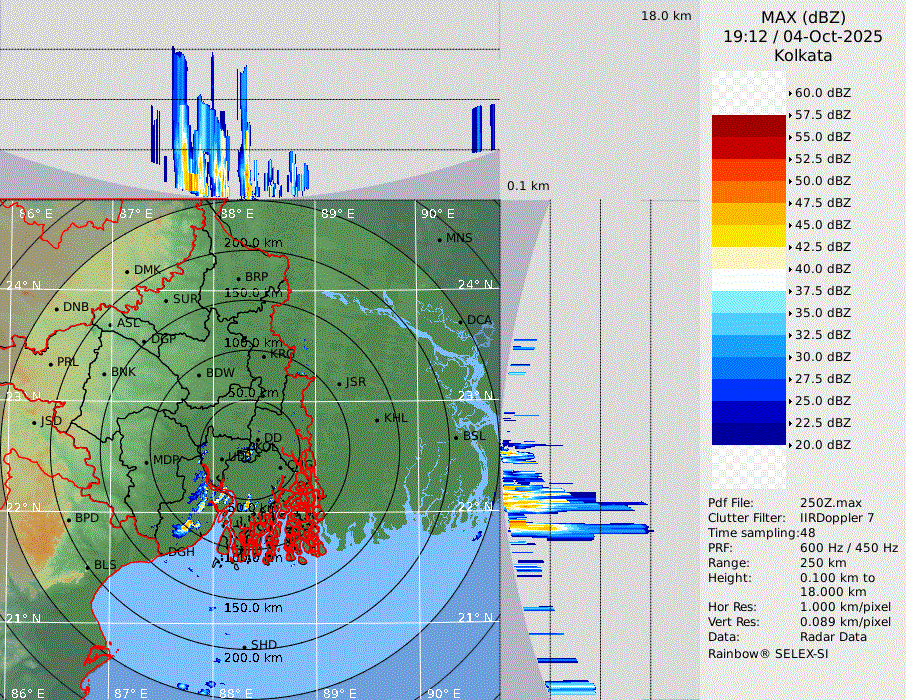Select the 20.0 dBZ legend label
906x700 pixels.
click(822, 444)
